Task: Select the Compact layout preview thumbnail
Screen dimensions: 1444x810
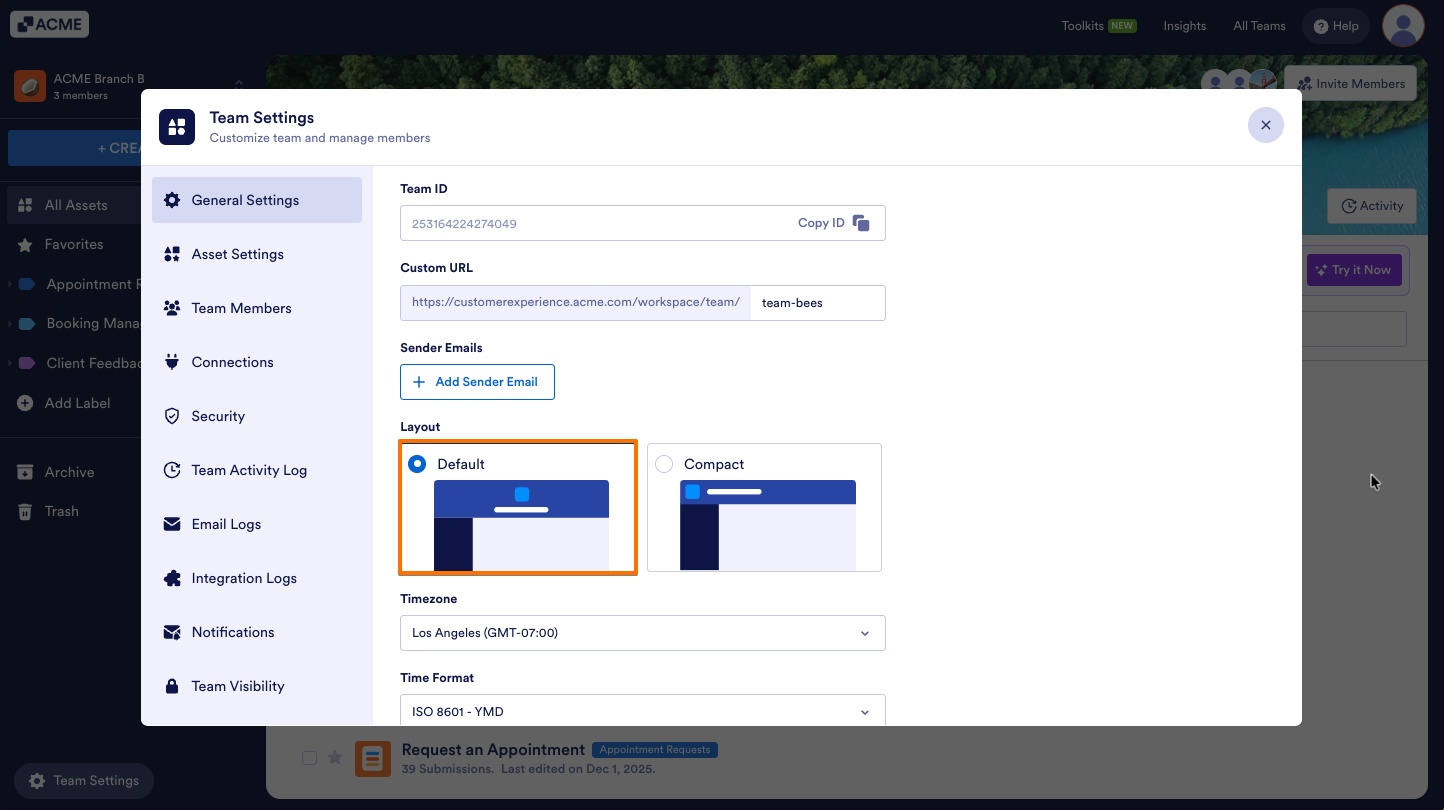Action: tap(768, 525)
